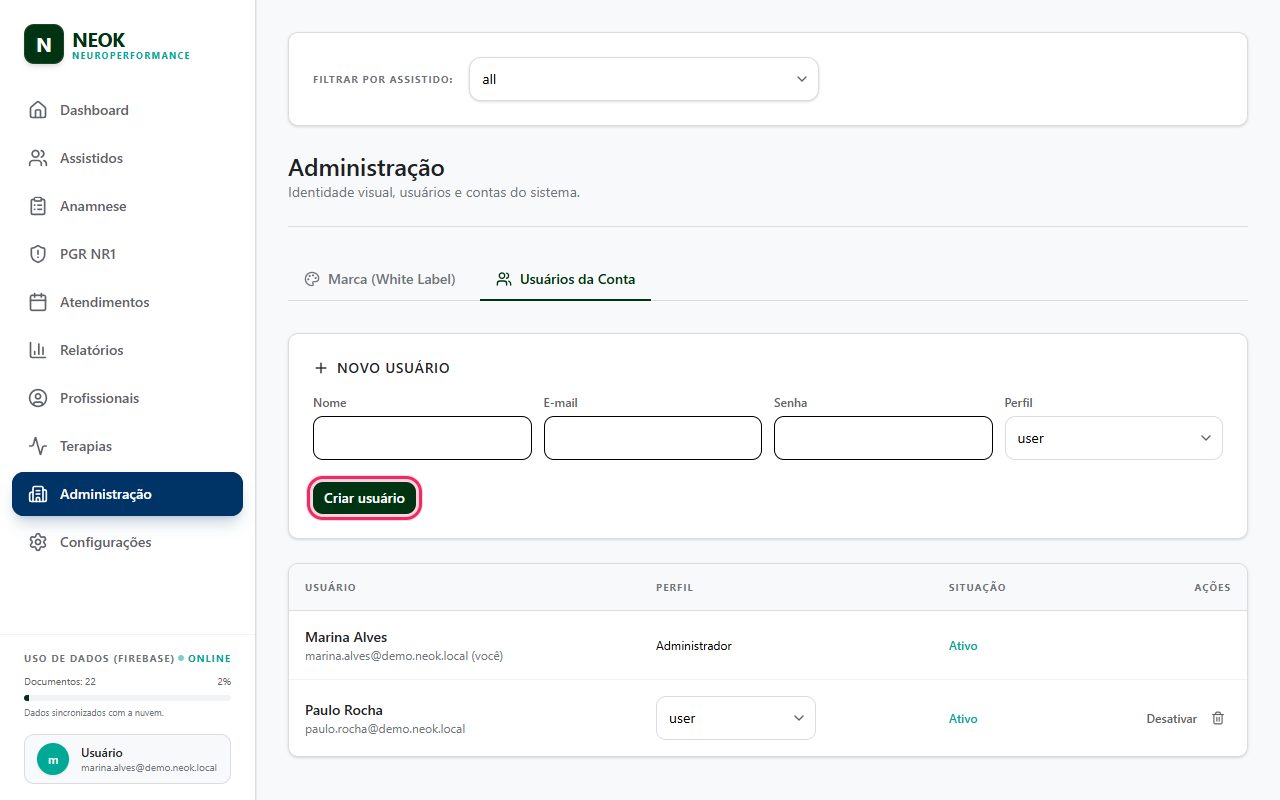
Task: Select the Usuários da Conta tab
Action: (566, 279)
